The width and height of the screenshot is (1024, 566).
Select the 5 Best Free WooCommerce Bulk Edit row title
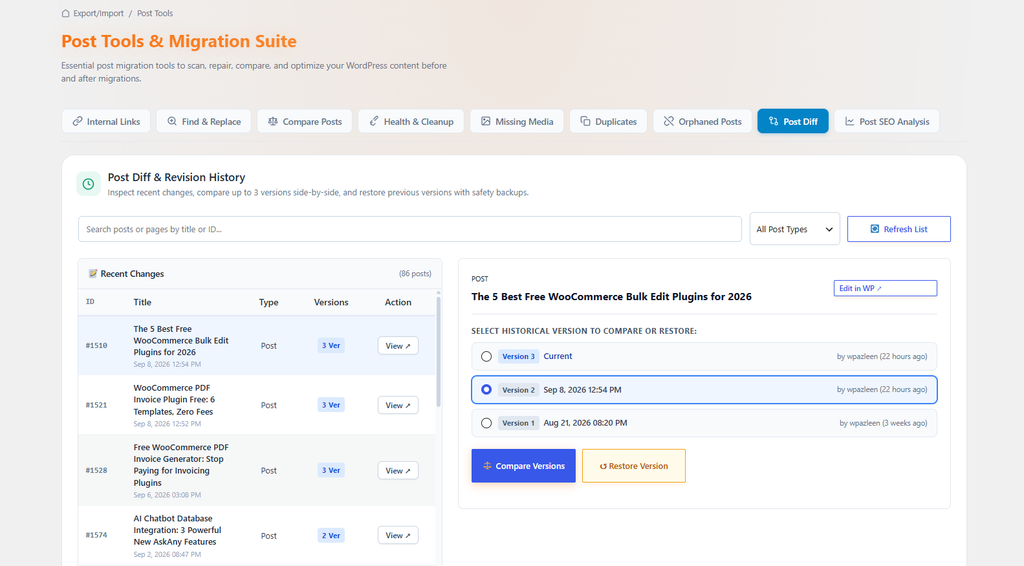coord(181,341)
